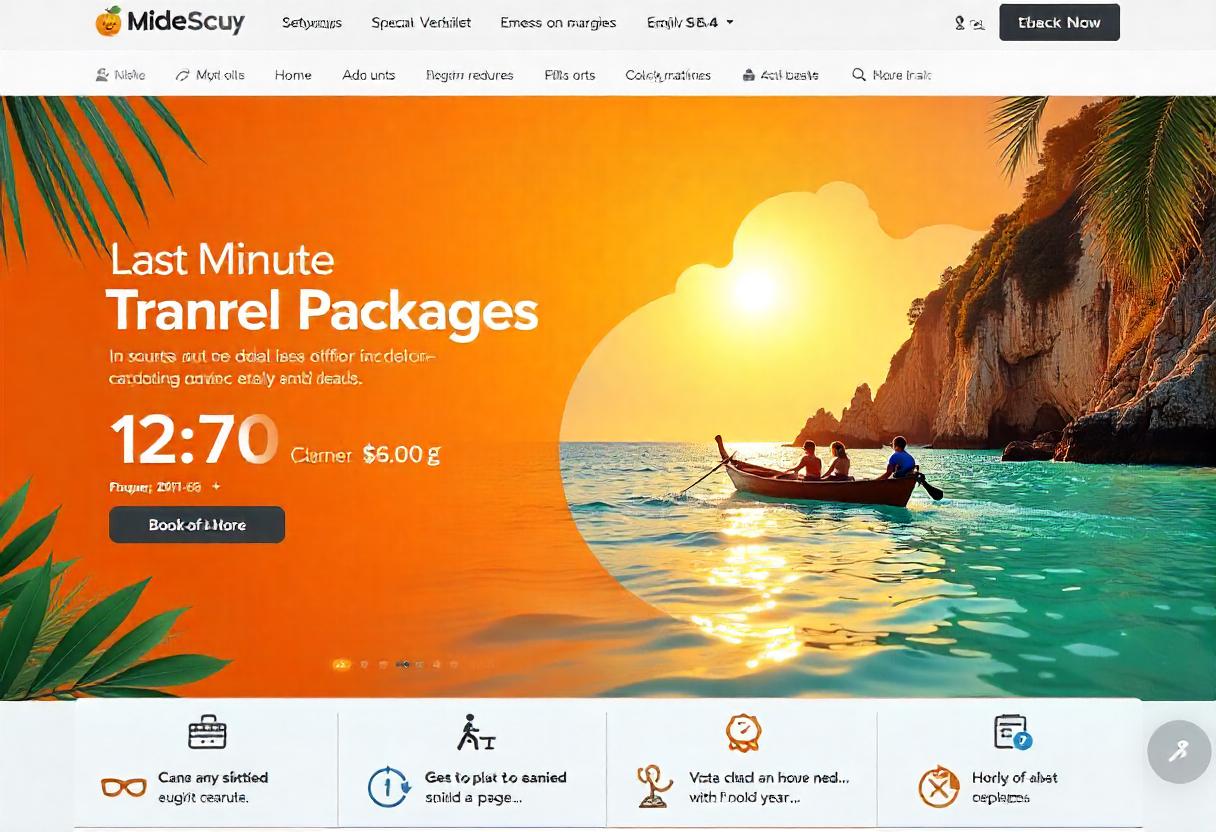Click the Book of More button

[197, 525]
